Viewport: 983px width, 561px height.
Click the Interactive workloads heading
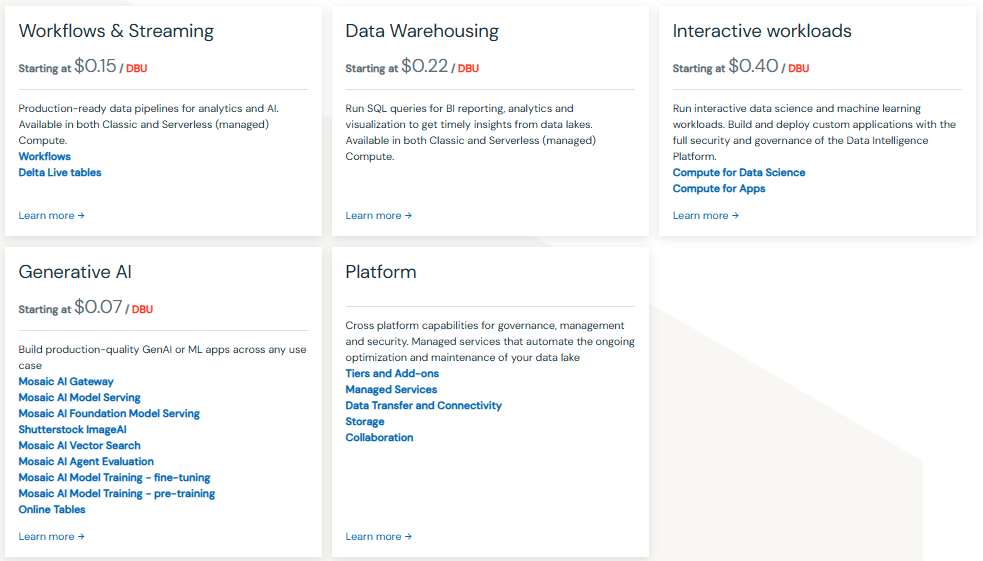(762, 31)
